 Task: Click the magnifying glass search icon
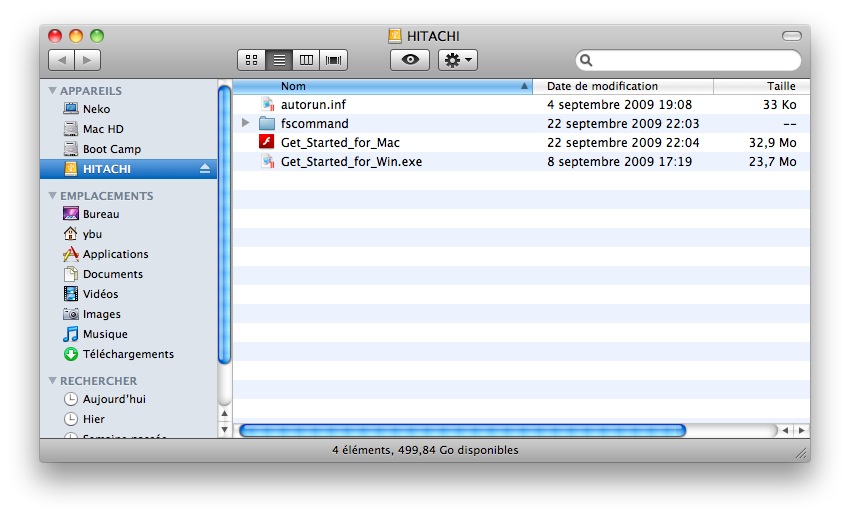[x=586, y=60]
